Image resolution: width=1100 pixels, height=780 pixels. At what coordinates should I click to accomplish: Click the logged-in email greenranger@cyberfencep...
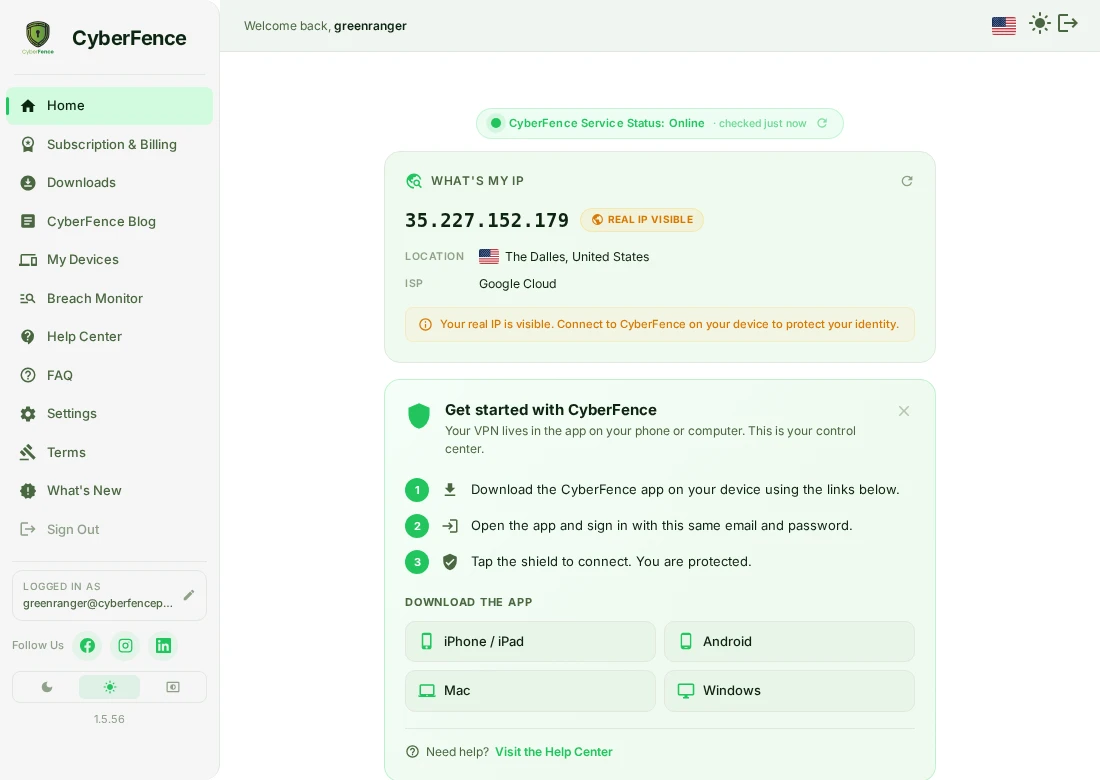(x=98, y=603)
